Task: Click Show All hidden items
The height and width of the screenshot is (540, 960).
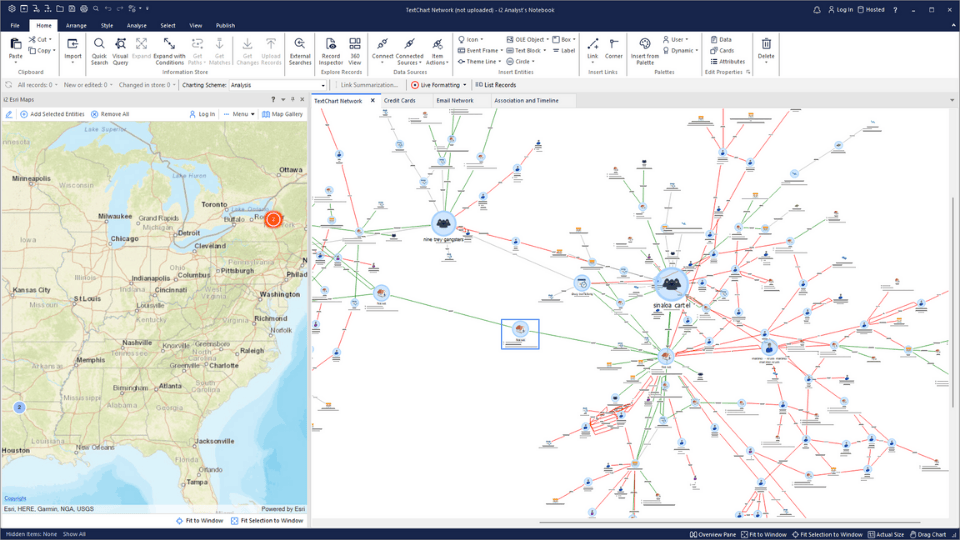Action: [74, 534]
